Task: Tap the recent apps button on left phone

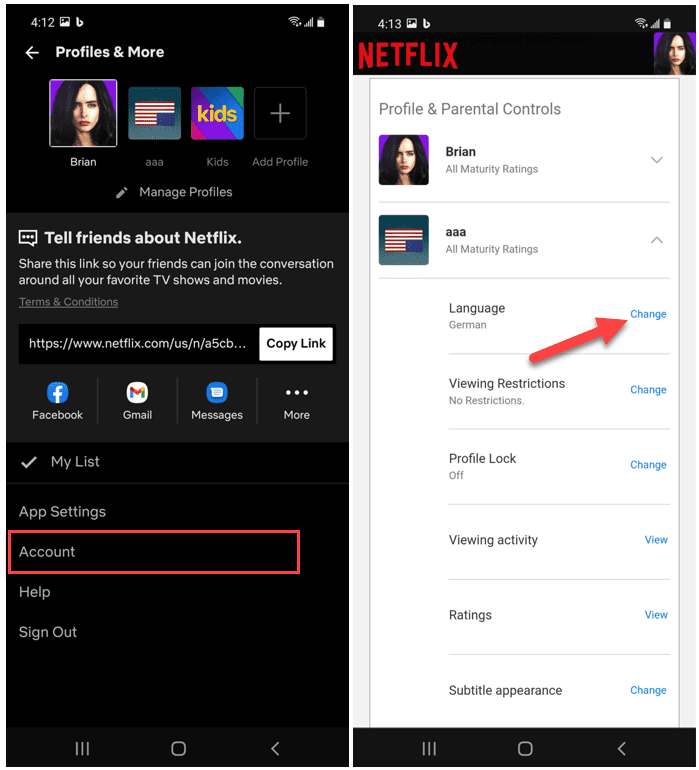Action: point(83,749)
